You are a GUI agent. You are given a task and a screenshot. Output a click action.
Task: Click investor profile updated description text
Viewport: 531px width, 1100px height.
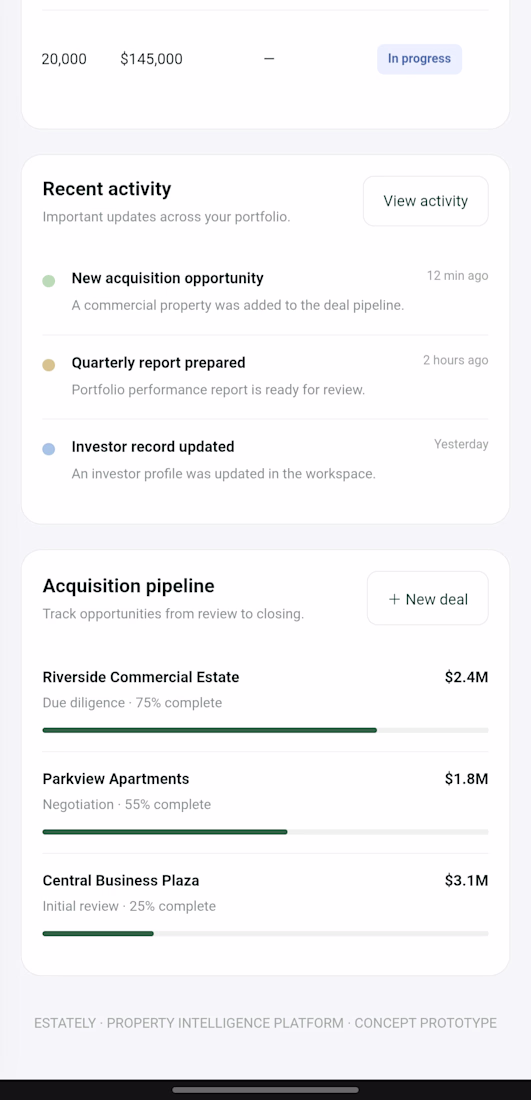(x=224, y=474)
